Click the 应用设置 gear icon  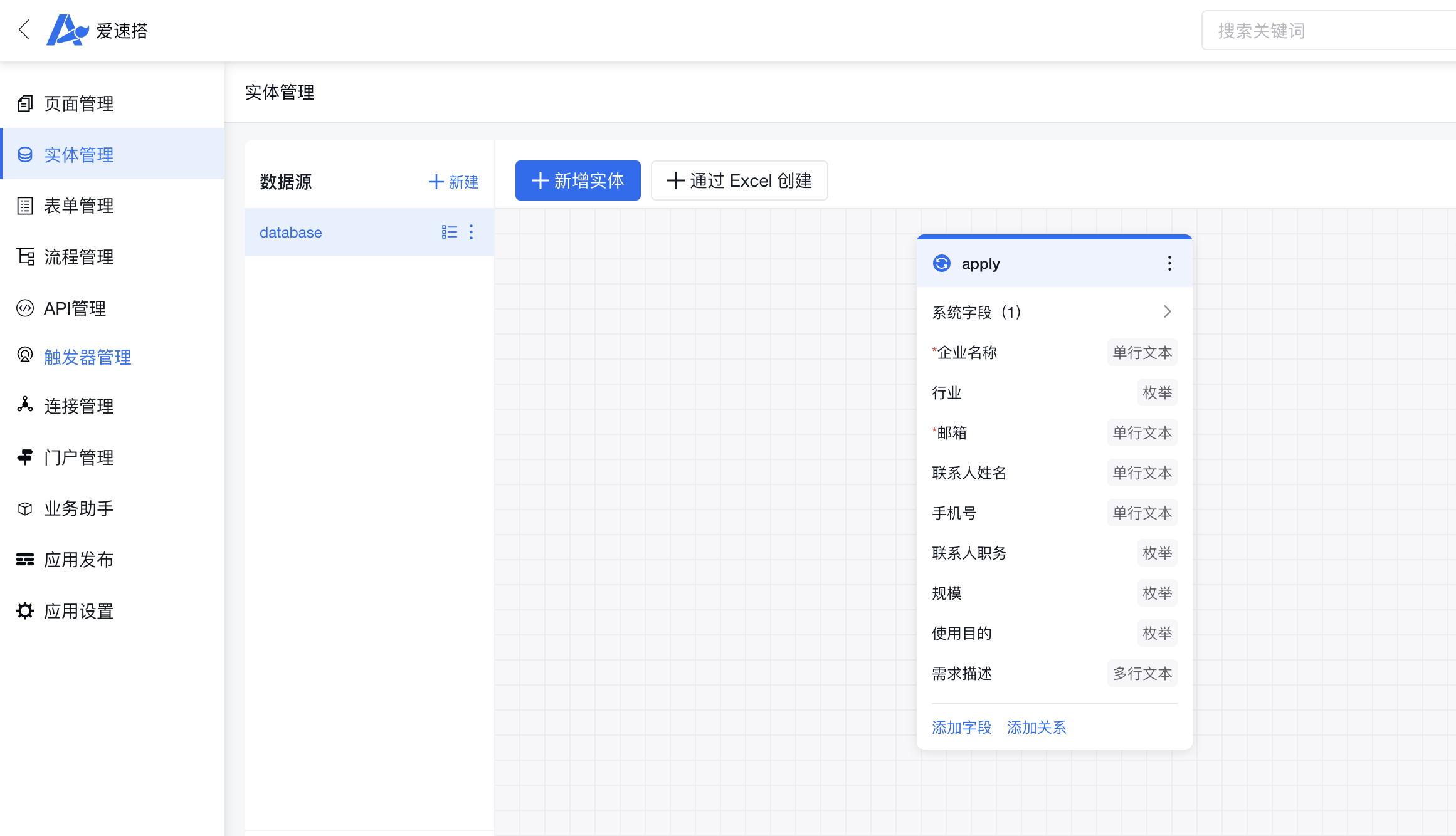(x=25, y=611)
